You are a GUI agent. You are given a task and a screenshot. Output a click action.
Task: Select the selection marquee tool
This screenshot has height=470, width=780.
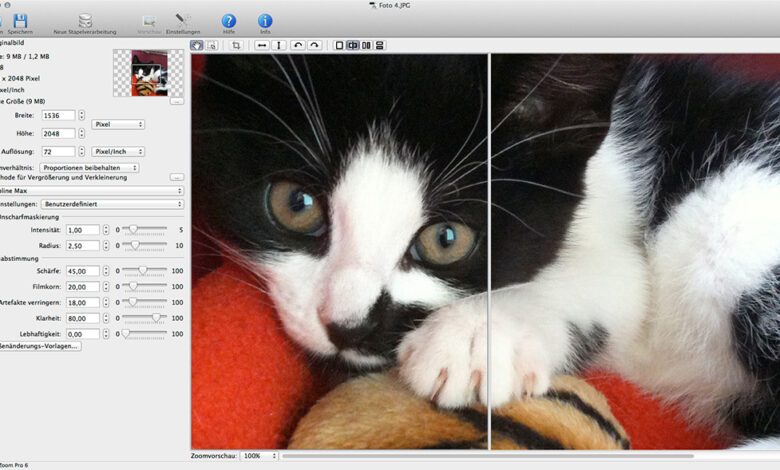click(x=211, y=45)
